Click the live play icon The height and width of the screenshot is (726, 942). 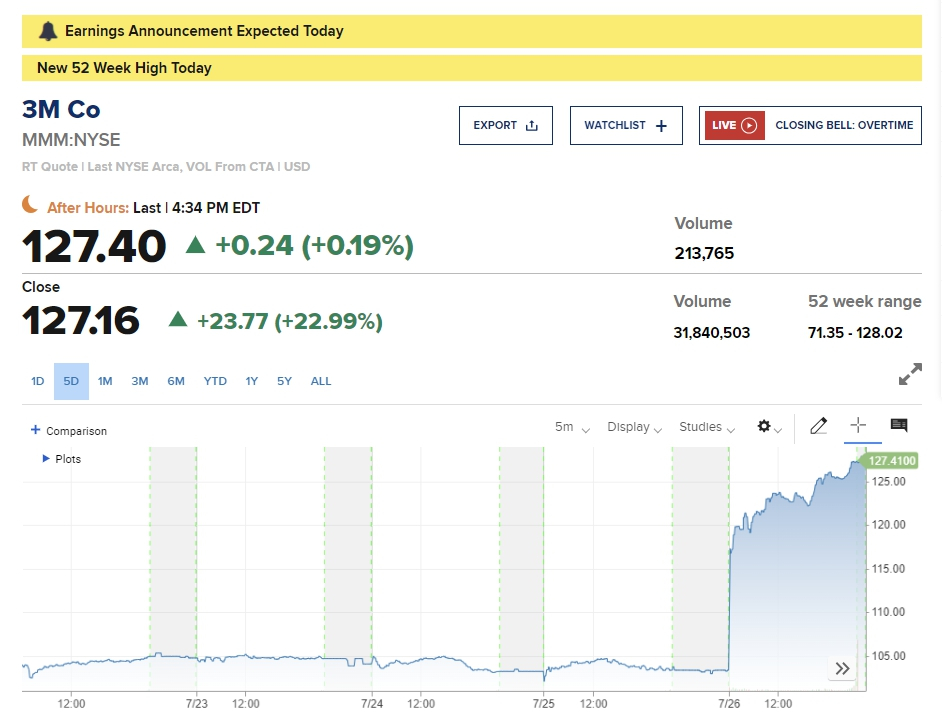click(749, 126)
